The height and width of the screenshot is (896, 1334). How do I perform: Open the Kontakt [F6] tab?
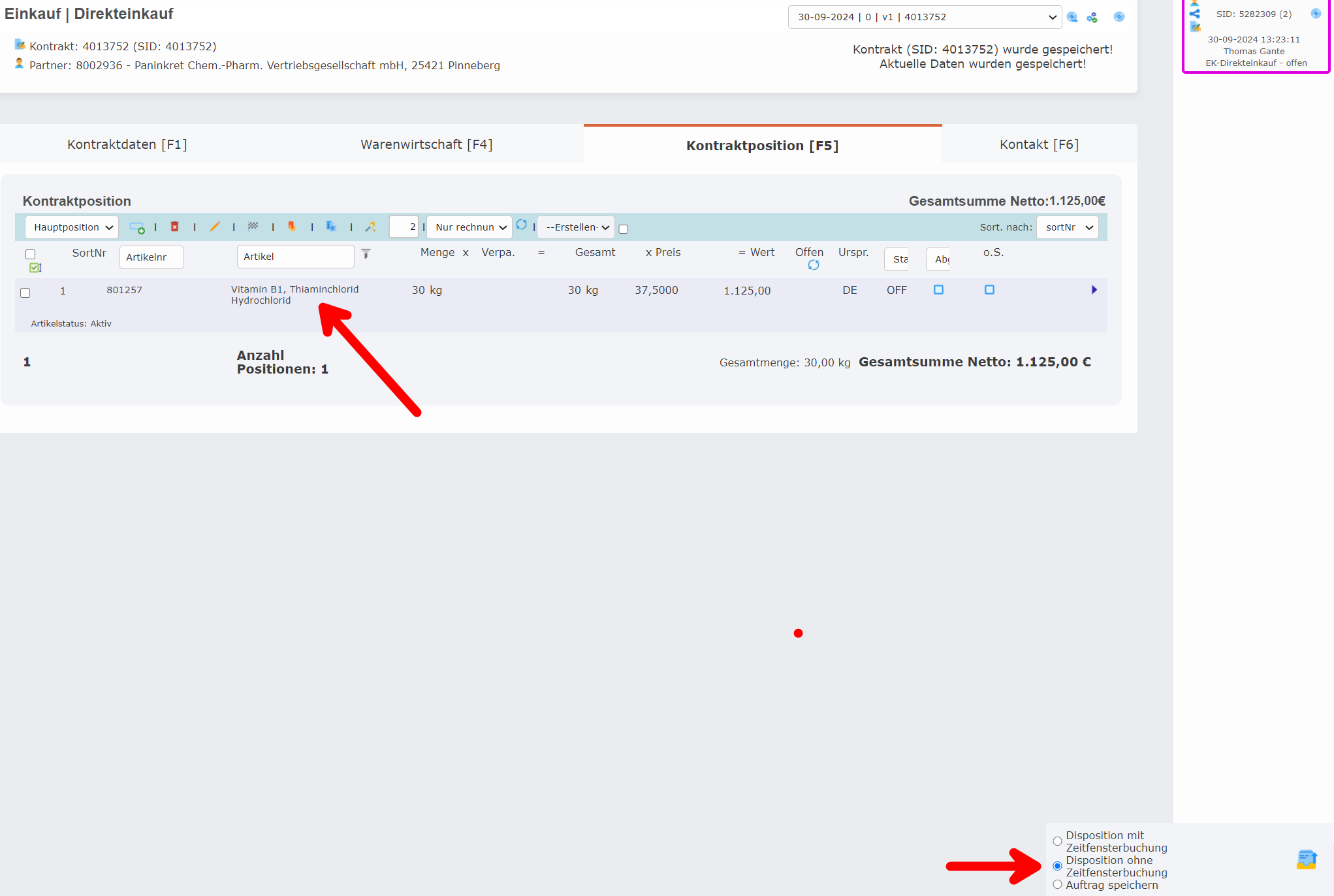tap(1038, 144)
